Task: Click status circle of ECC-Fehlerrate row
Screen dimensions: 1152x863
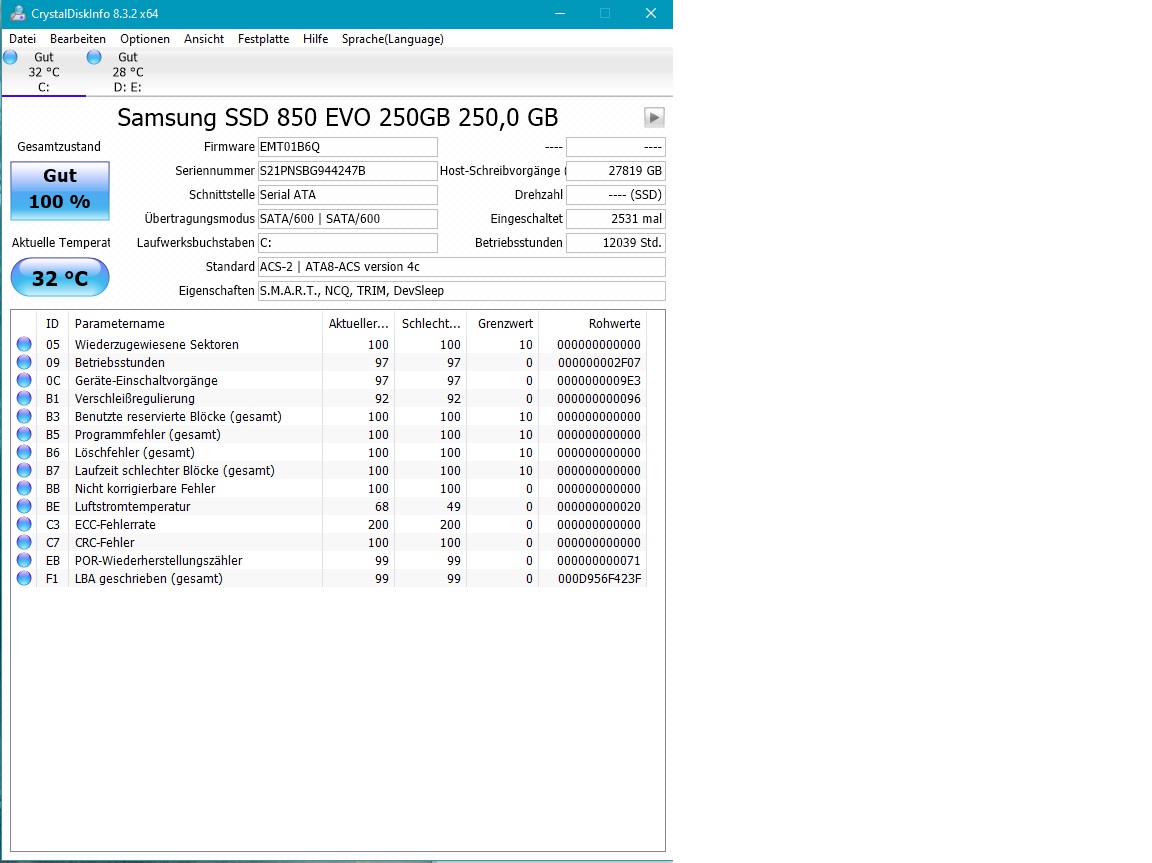Action: [24, 524]
